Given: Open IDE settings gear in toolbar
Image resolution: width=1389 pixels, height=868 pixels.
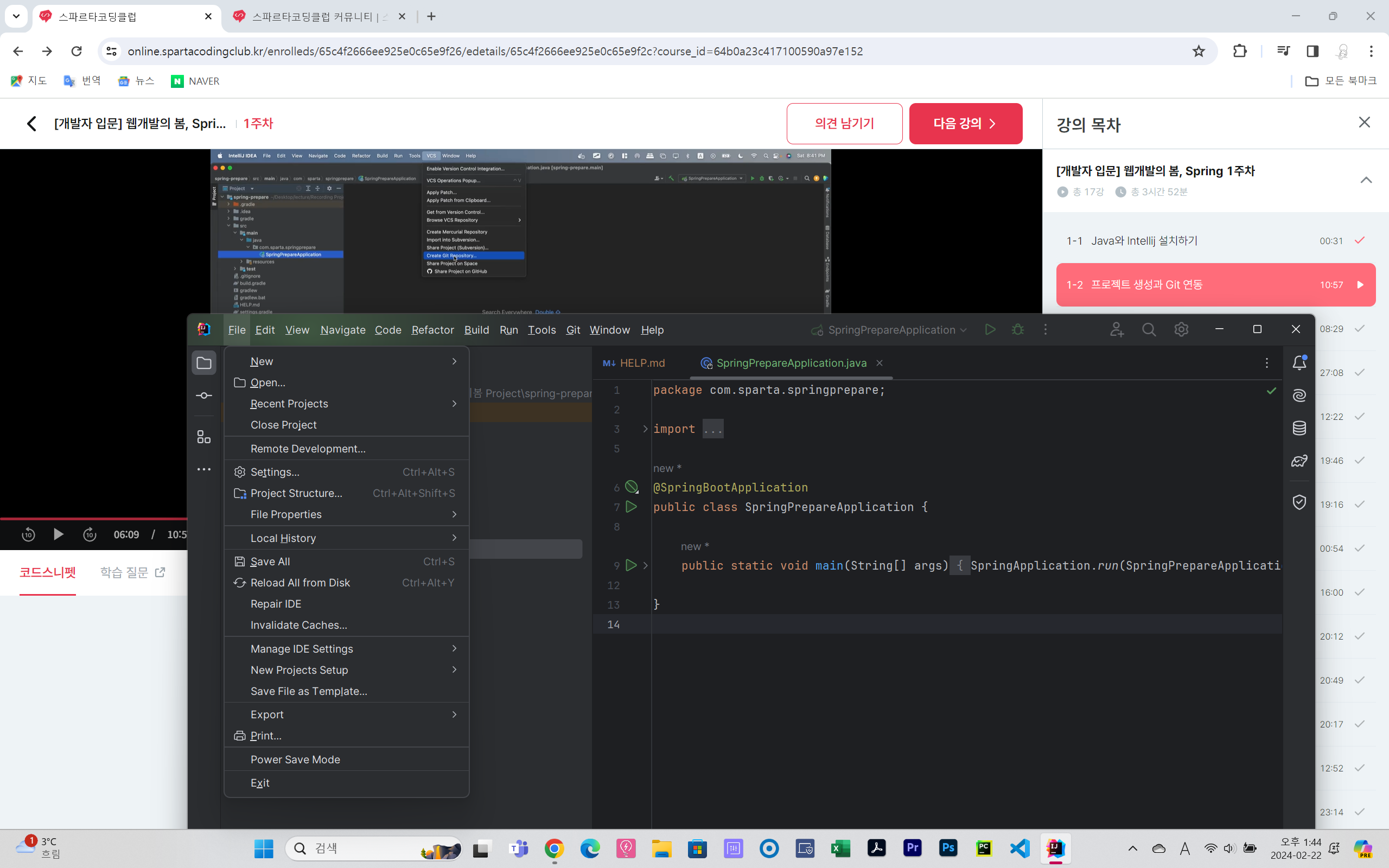Looking at the screenshot, I should (1181, 329).
